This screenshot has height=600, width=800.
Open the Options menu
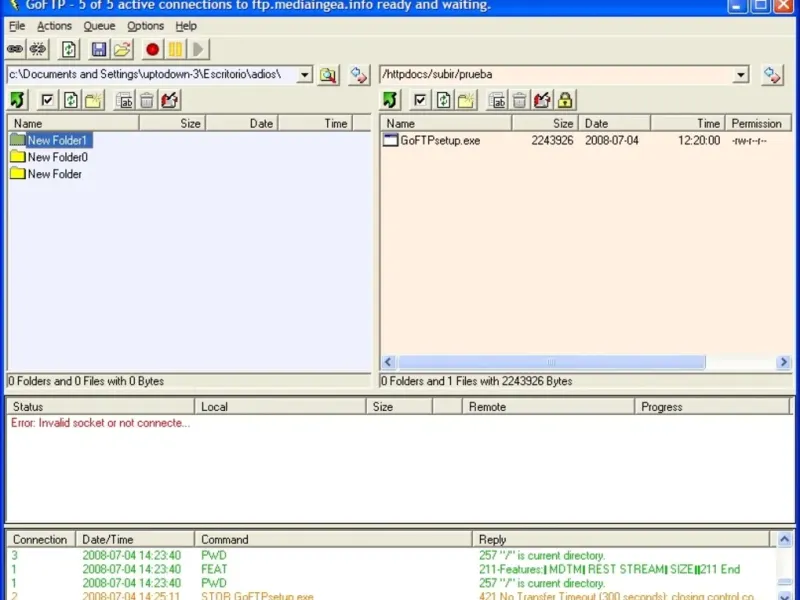pos(145,26)
